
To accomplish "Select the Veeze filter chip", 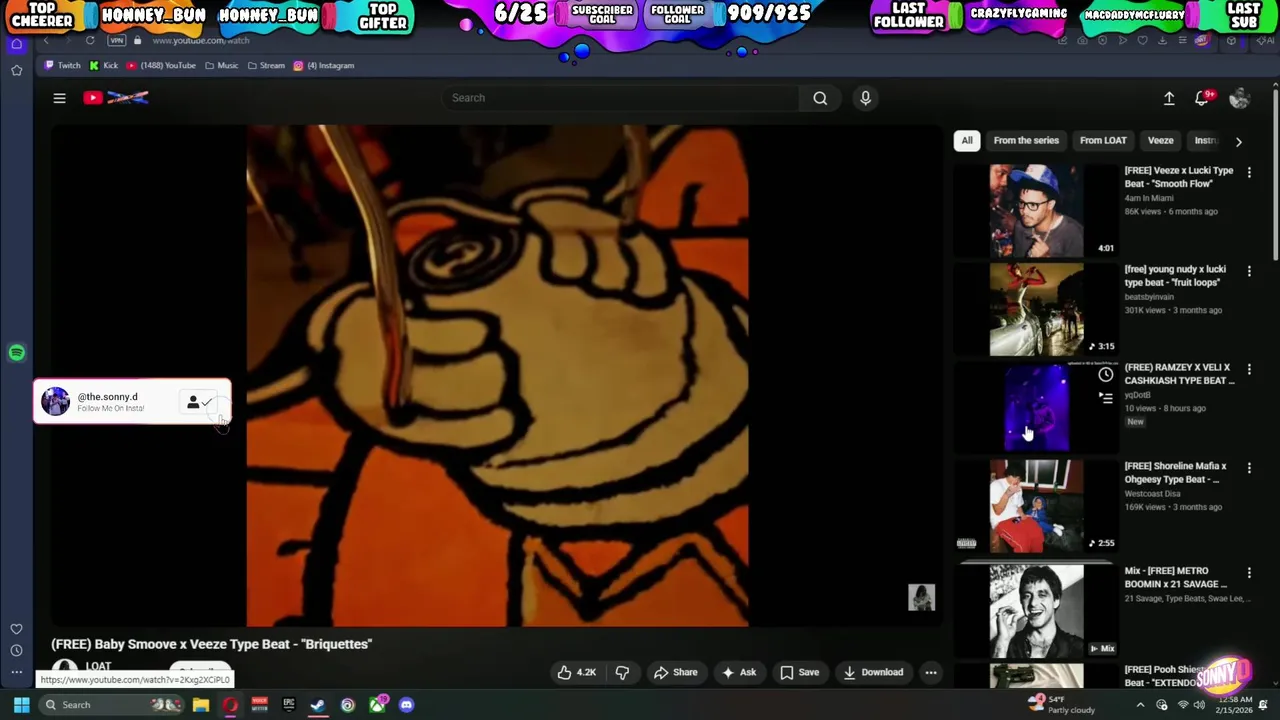I will tap(1160, 141).
